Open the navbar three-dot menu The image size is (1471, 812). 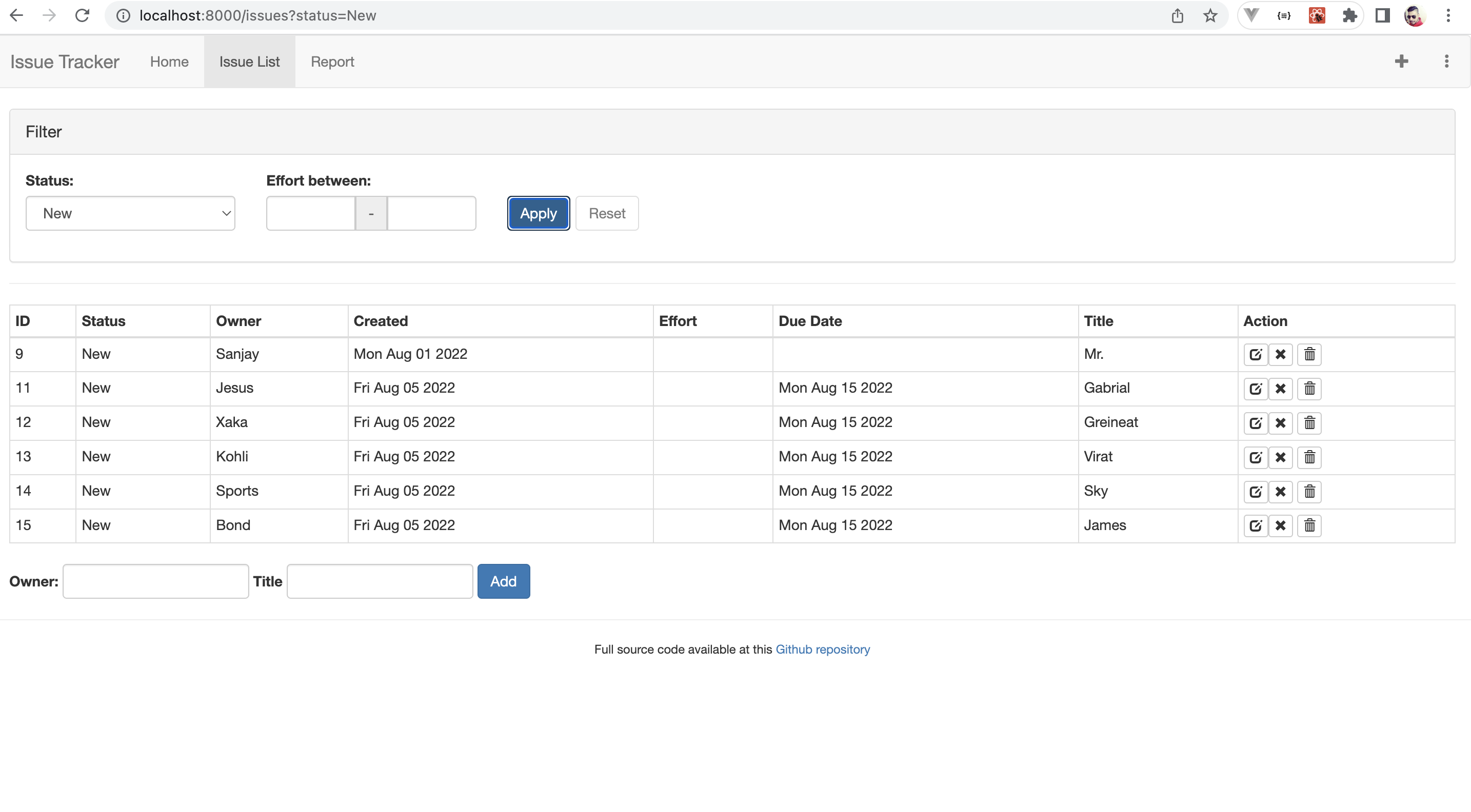coord(1446,61)
